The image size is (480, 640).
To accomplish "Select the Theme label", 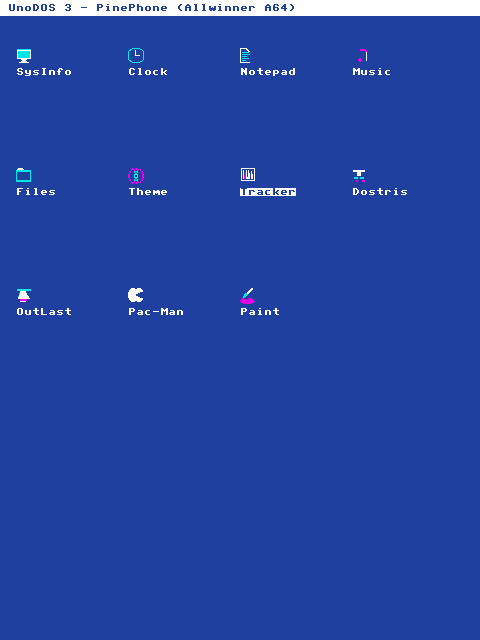I will pyautogui.click(x=148, y=192).
